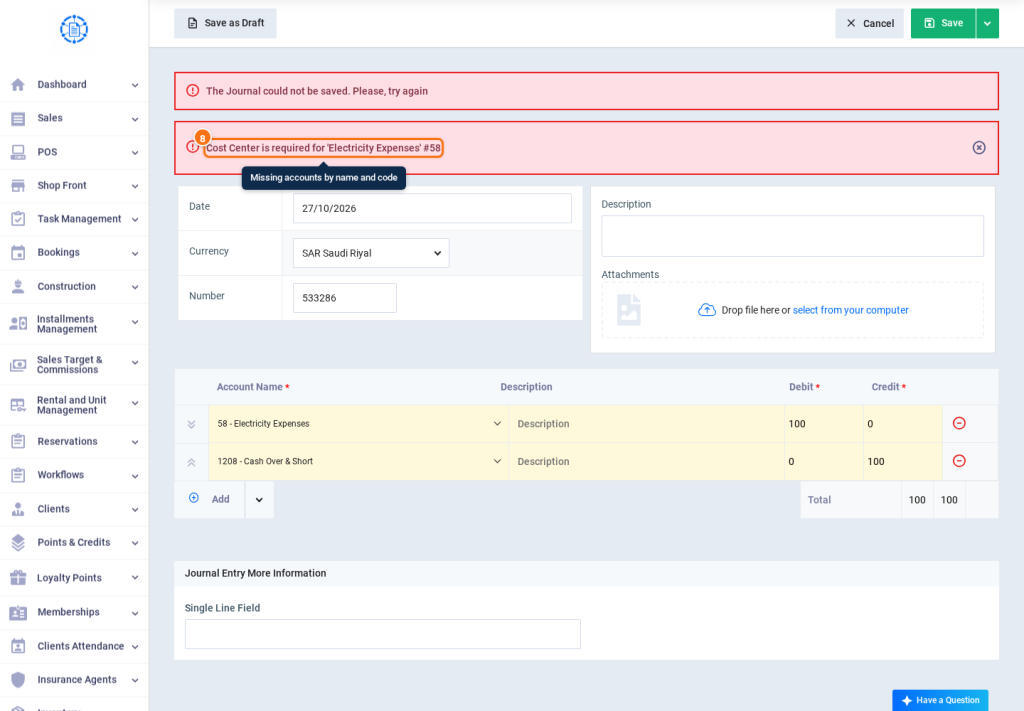
Task: Click the Electricity Expenses debit field
Action: coord(824,424)
